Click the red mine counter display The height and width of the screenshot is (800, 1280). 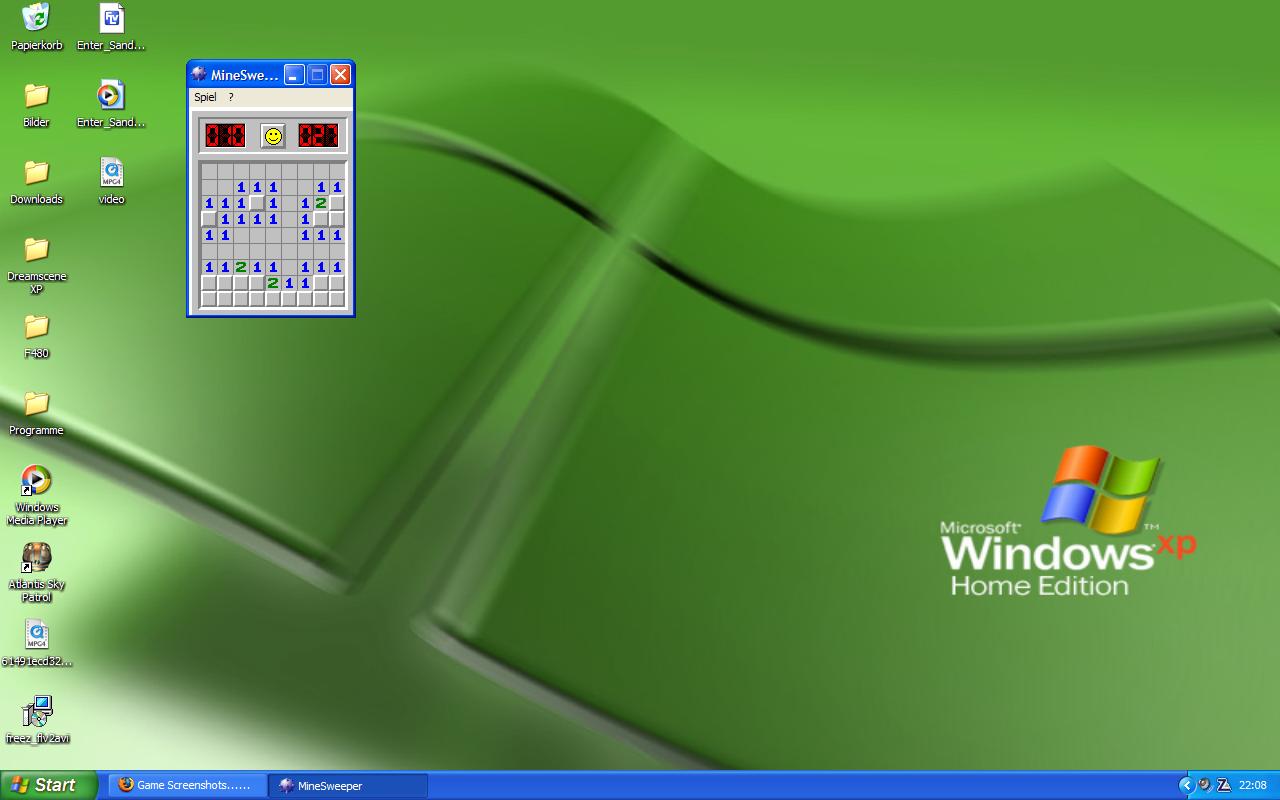pyautogui.click(x=225, y=135)
